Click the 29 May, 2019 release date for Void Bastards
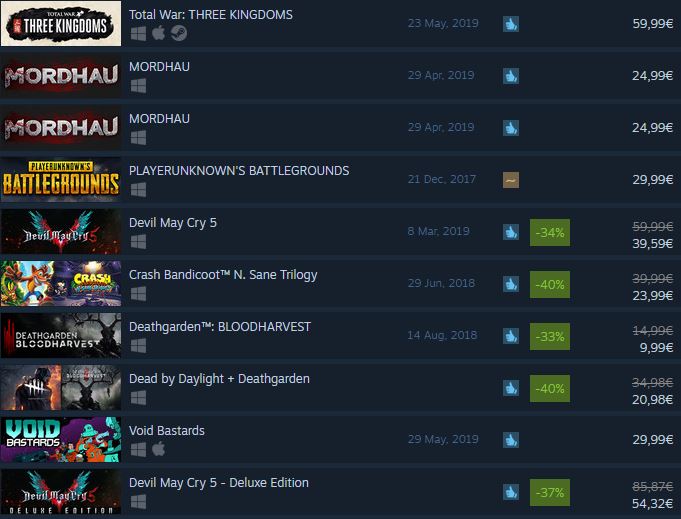This screenshot has width=681, height=519. pos(443,440)
